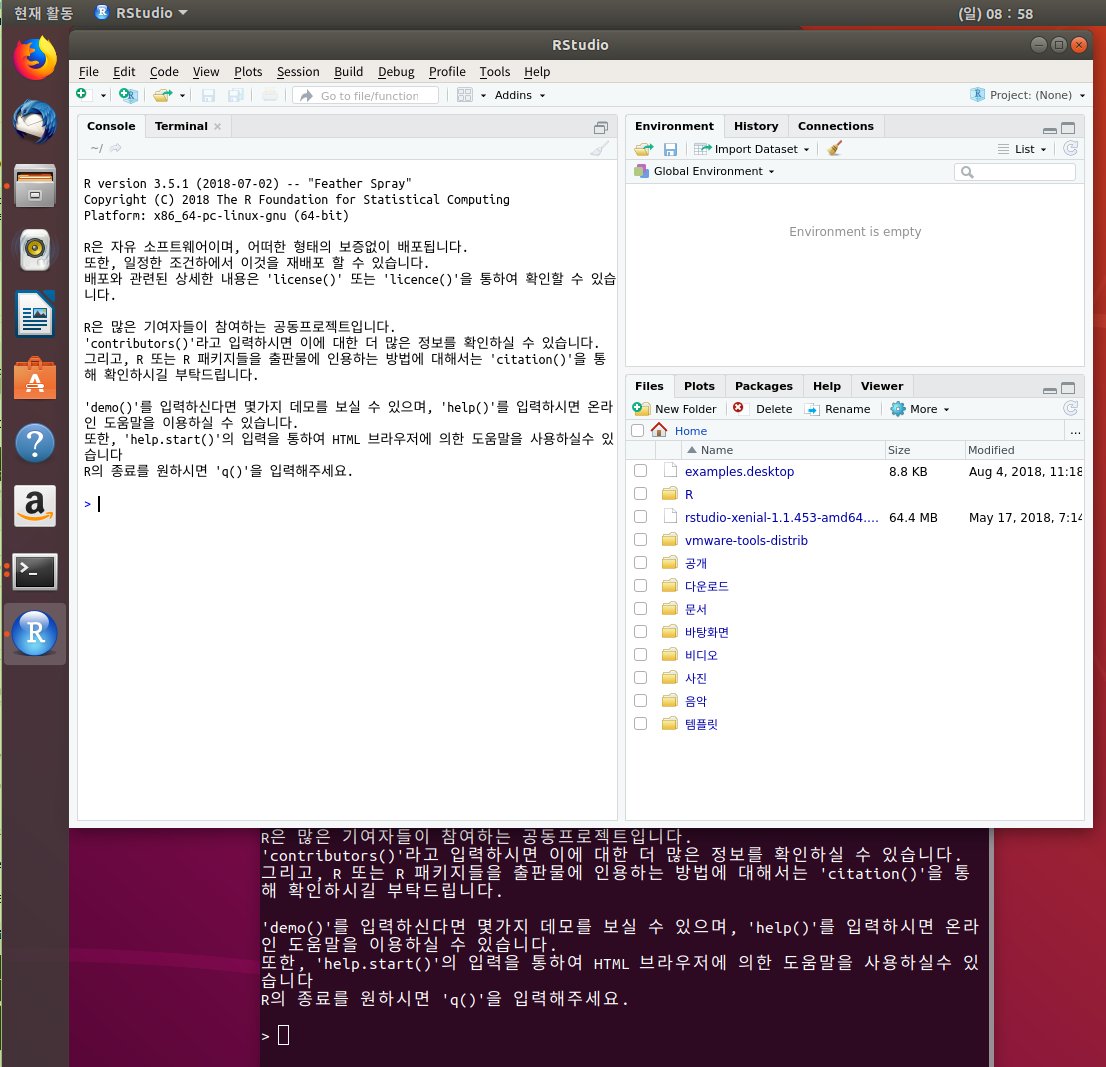1106x1067 pixels.
Task: Open the Global Environment dropdown
Action: click(704, 171)
